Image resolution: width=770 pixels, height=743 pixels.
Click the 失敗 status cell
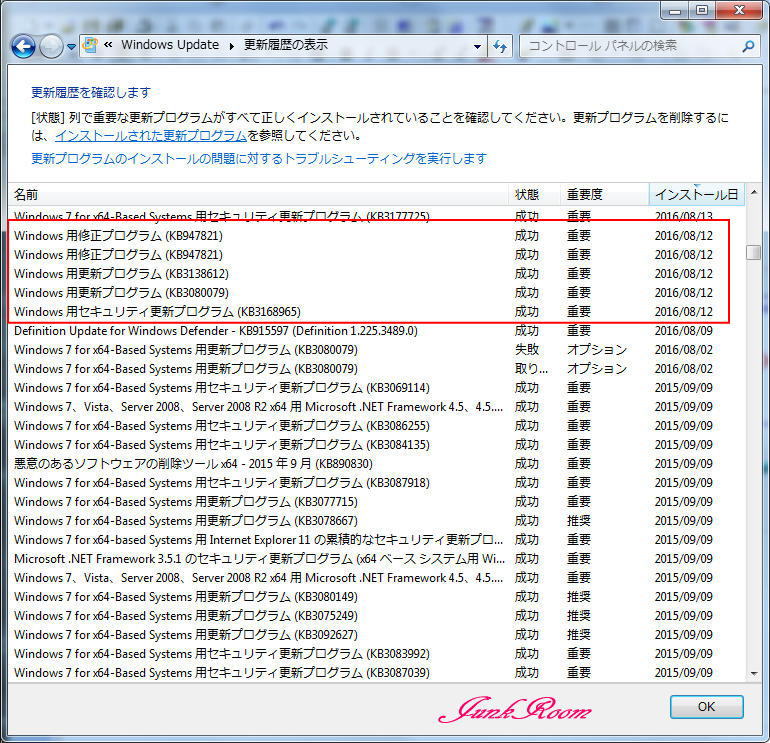(x=527, y=350)
